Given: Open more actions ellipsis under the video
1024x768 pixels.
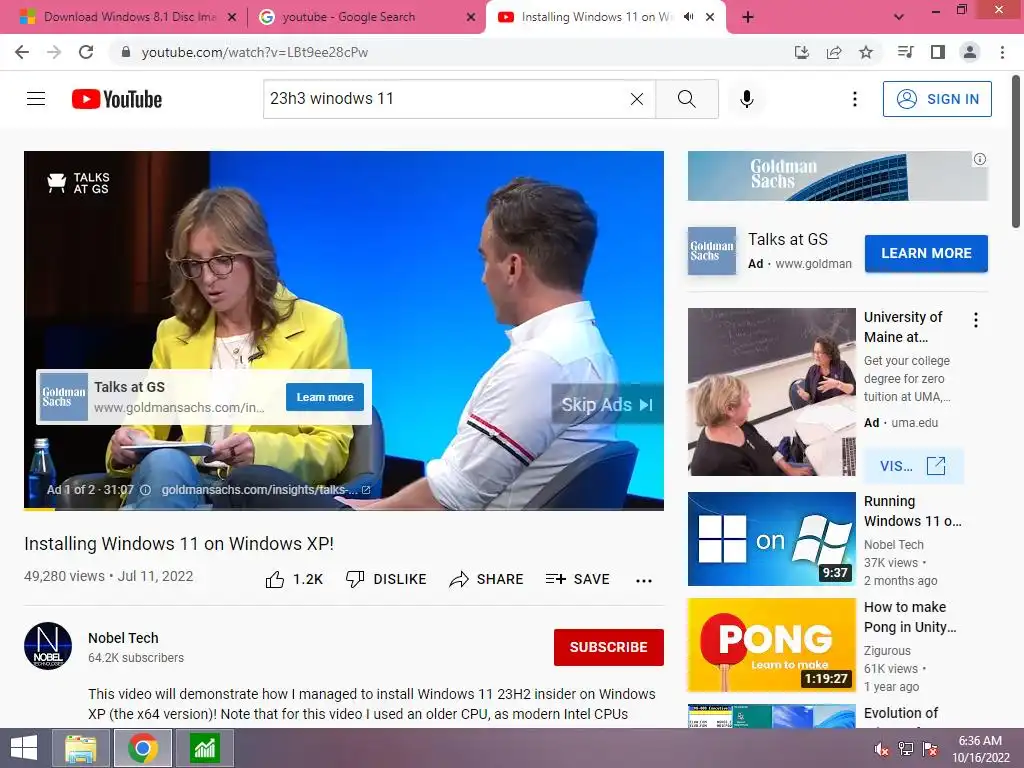Looking at the screenshot, I should click(644, 580).
